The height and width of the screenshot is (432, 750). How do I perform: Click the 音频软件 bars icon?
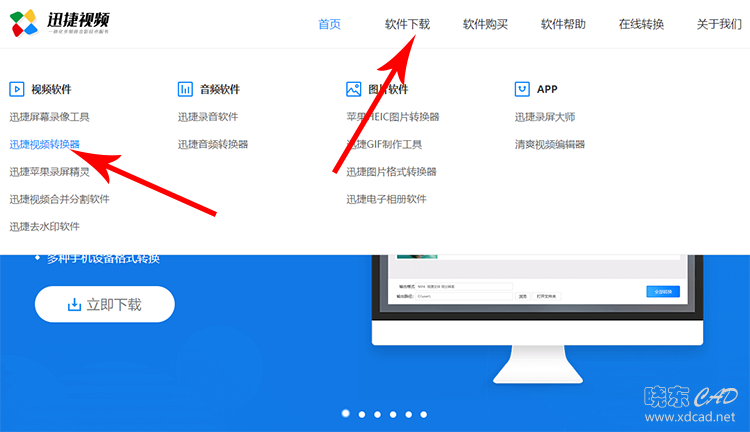click(185, 89)
